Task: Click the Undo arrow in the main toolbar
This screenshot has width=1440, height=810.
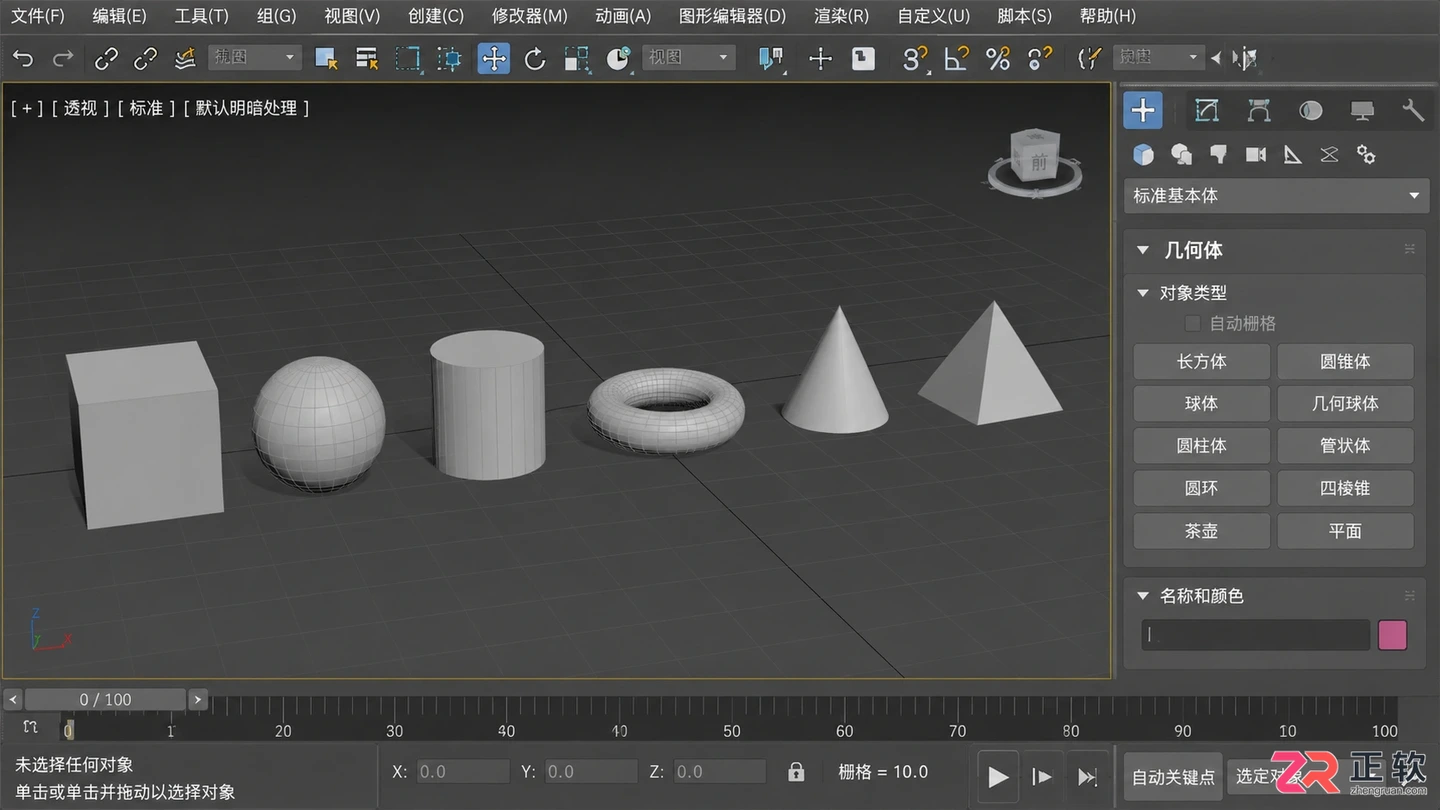Action: 23,58
